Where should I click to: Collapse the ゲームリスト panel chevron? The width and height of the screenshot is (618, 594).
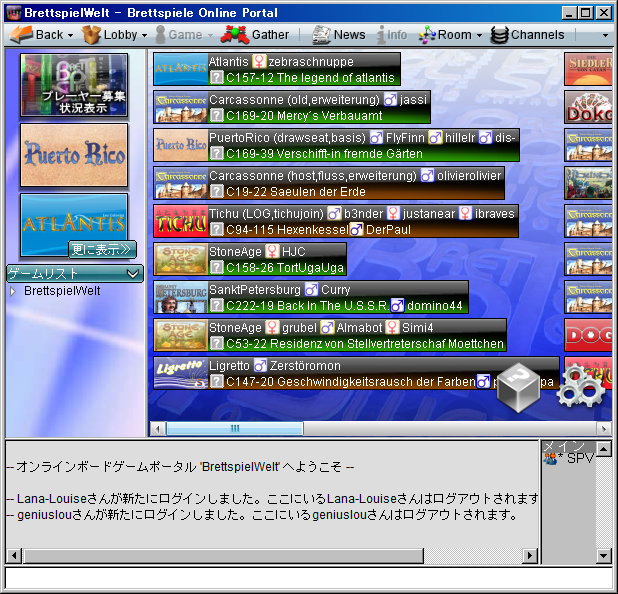(133, 273)
